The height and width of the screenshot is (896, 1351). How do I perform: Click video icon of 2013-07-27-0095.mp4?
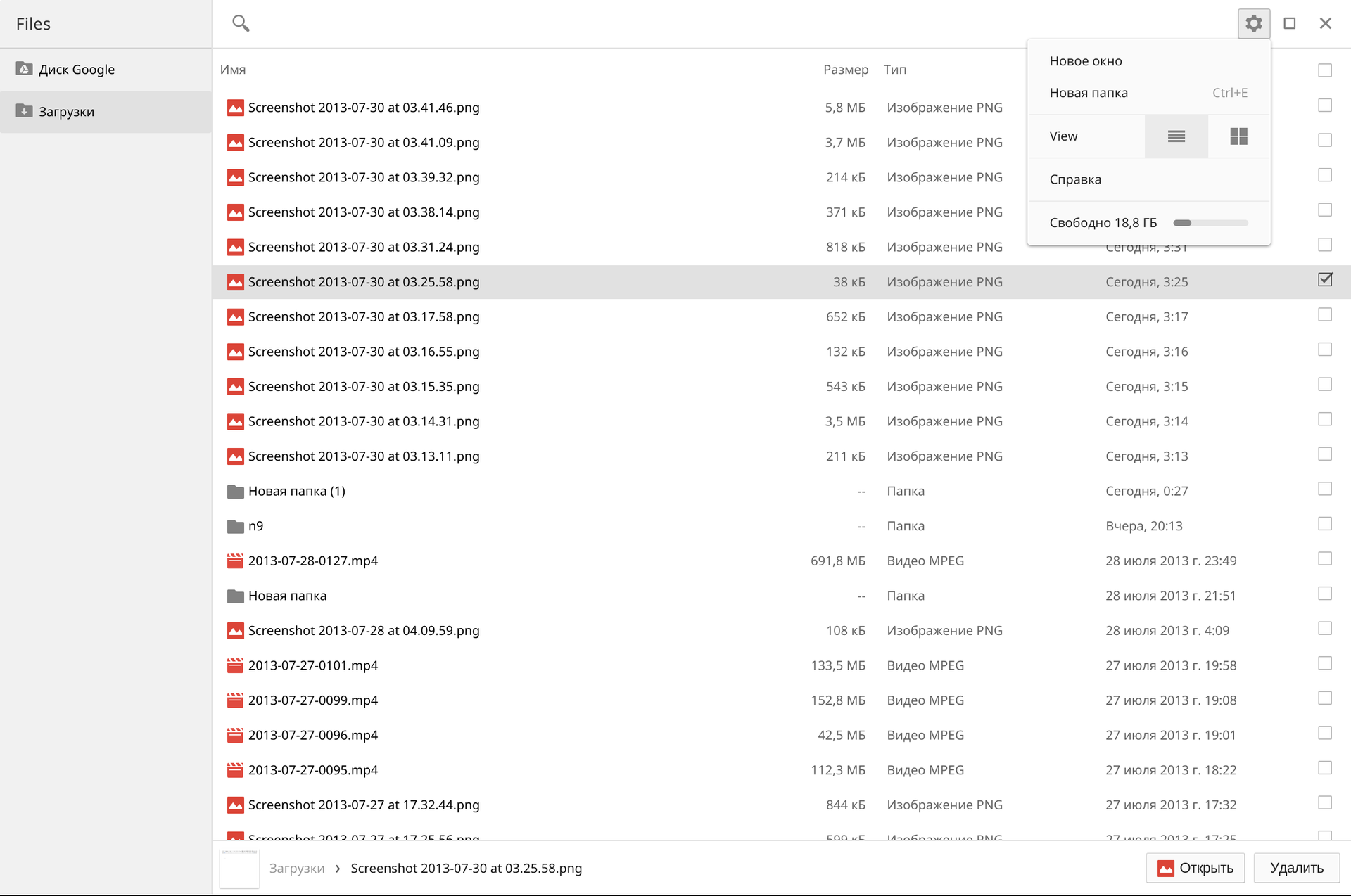[236, 770]
